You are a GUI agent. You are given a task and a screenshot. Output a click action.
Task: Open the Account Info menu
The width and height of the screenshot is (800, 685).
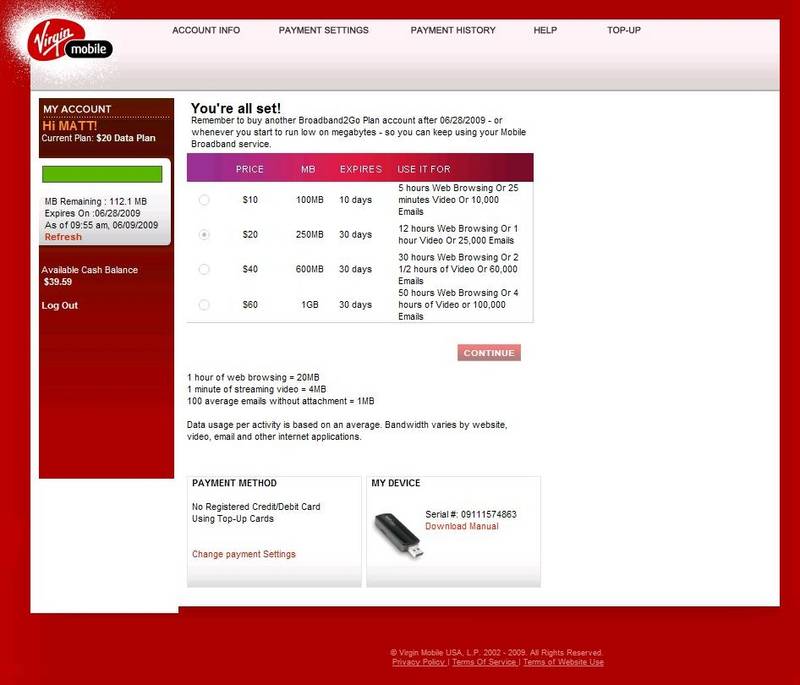pyautogui.click(x=206, y=30)
